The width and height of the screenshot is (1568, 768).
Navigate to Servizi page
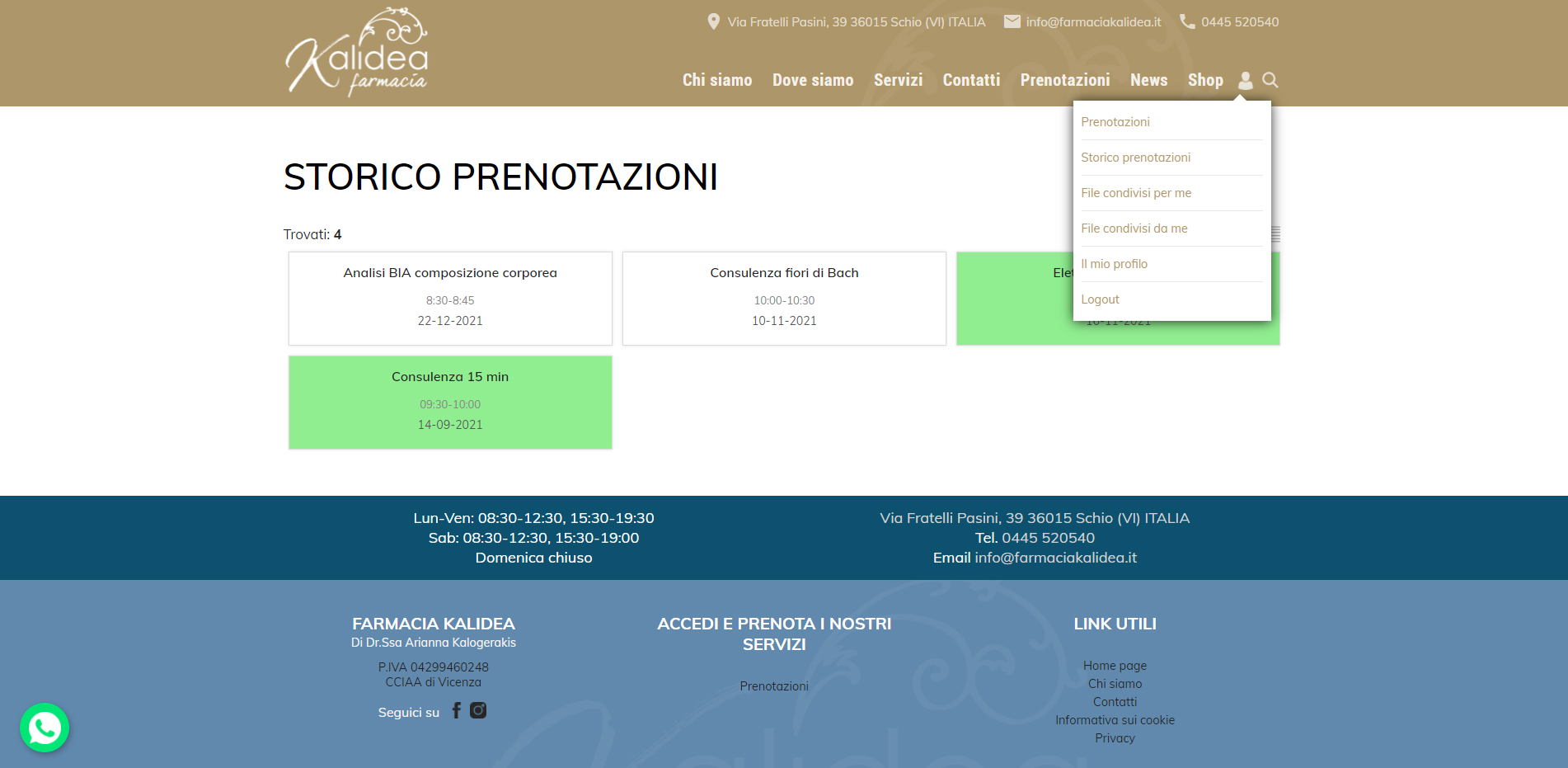point(898,80)
